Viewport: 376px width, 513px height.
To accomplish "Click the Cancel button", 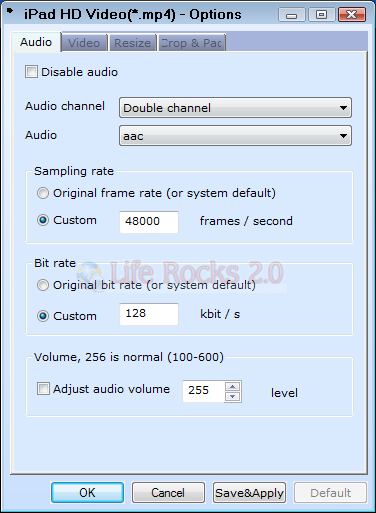I will (168, 492).
